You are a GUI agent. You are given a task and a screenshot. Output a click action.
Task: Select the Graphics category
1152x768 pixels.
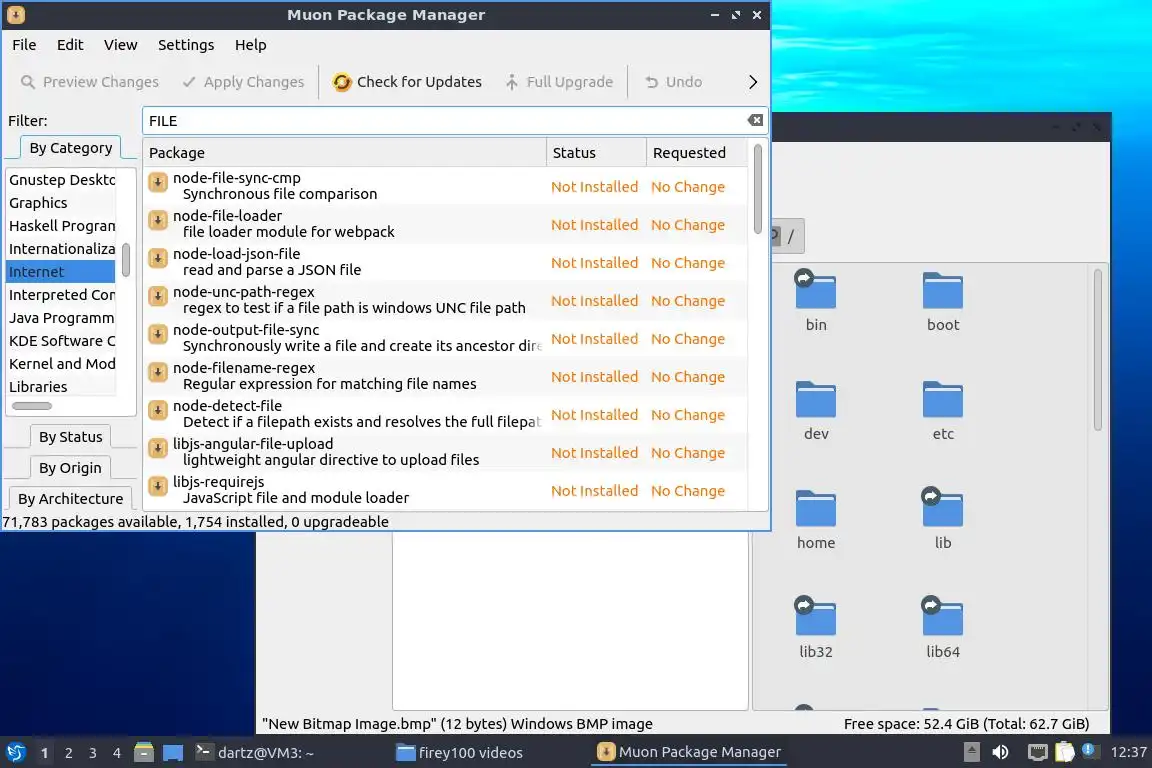[61, 203]
